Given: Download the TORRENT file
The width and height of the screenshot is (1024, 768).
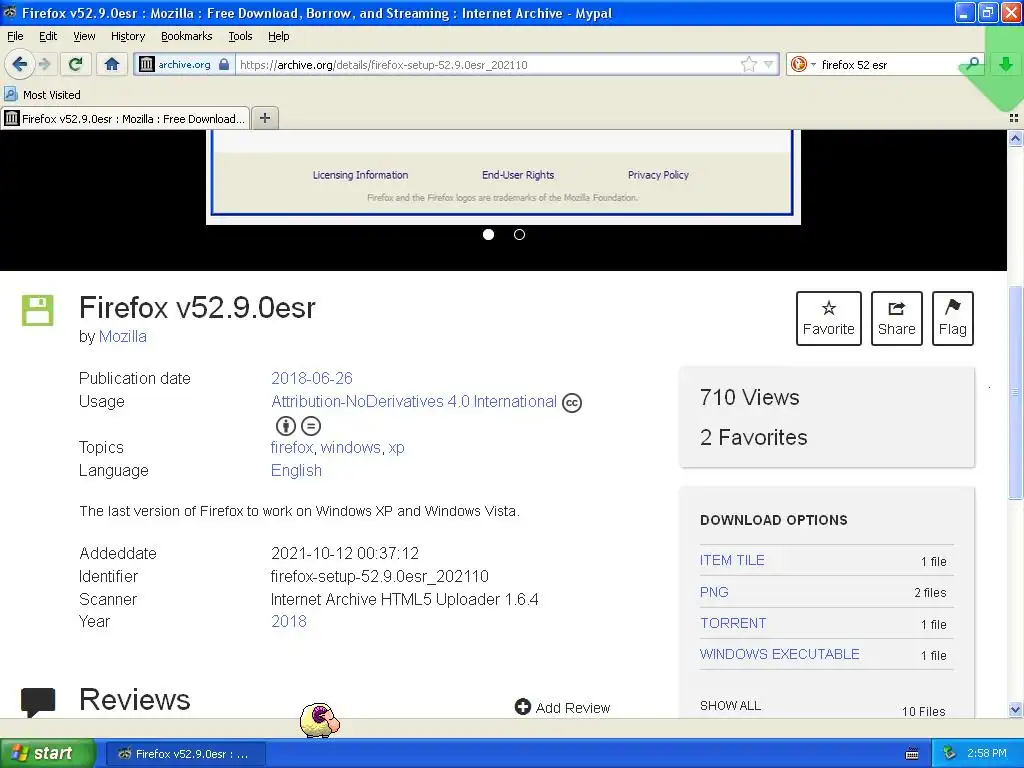Looking at the screenshot, I should 733,623.
